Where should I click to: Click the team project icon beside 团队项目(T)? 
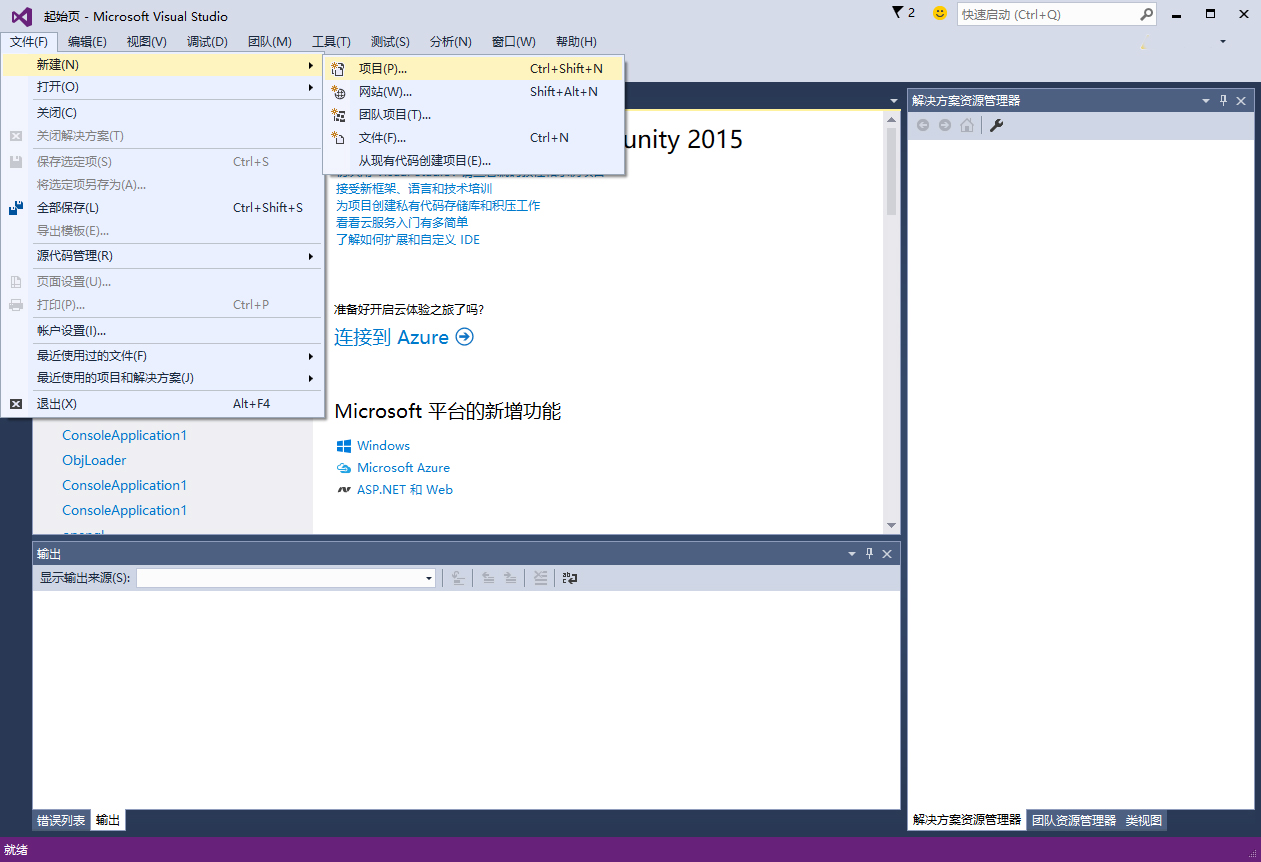338,115
